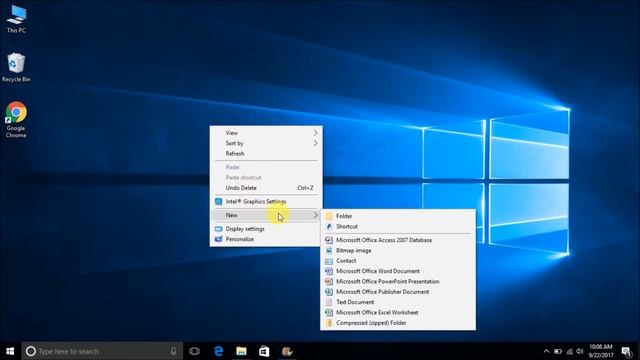This screenshot has height=360, width=640.
Task: Open network status tray icon
Action: pyautogui.click(x=569, y=351)
